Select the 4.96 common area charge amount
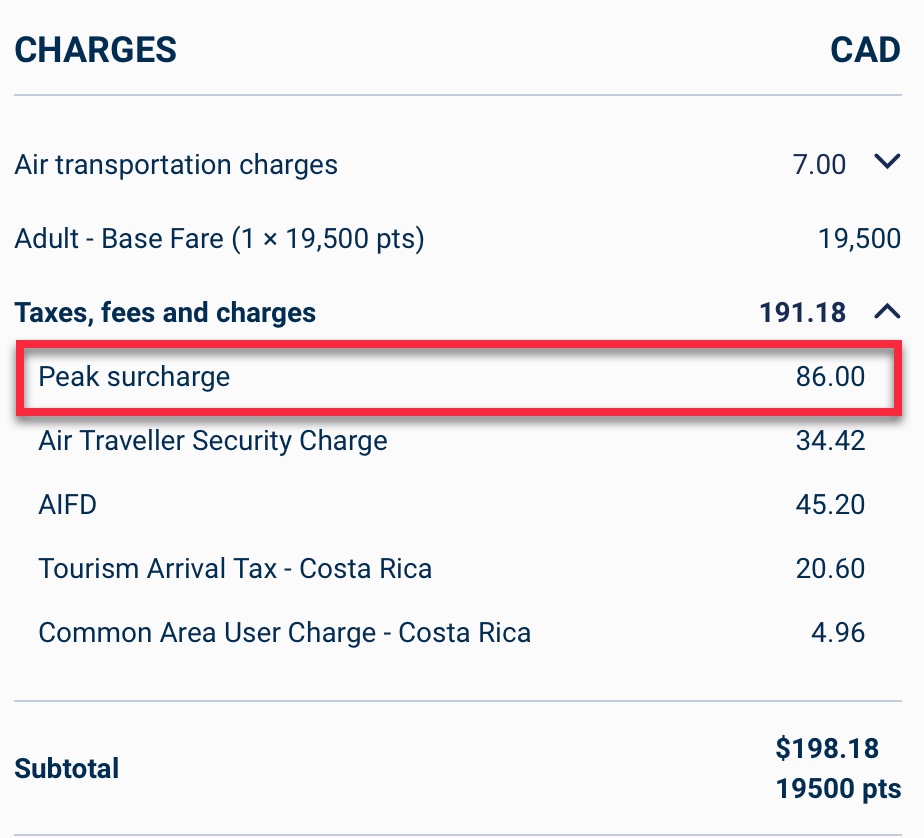 point(838,633)
